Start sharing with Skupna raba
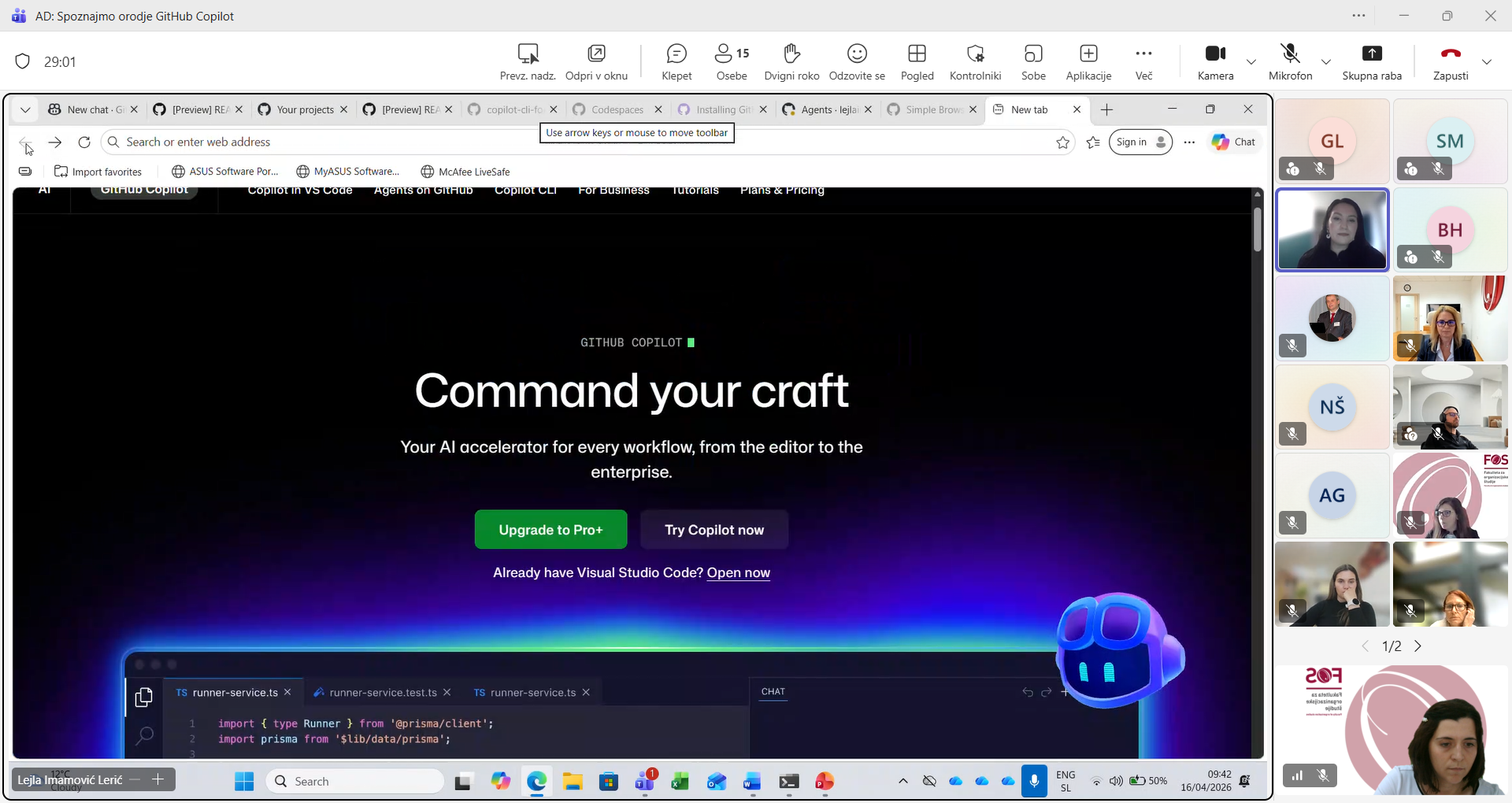Viewport: 1512px width, 803px height. point(1372,61)
